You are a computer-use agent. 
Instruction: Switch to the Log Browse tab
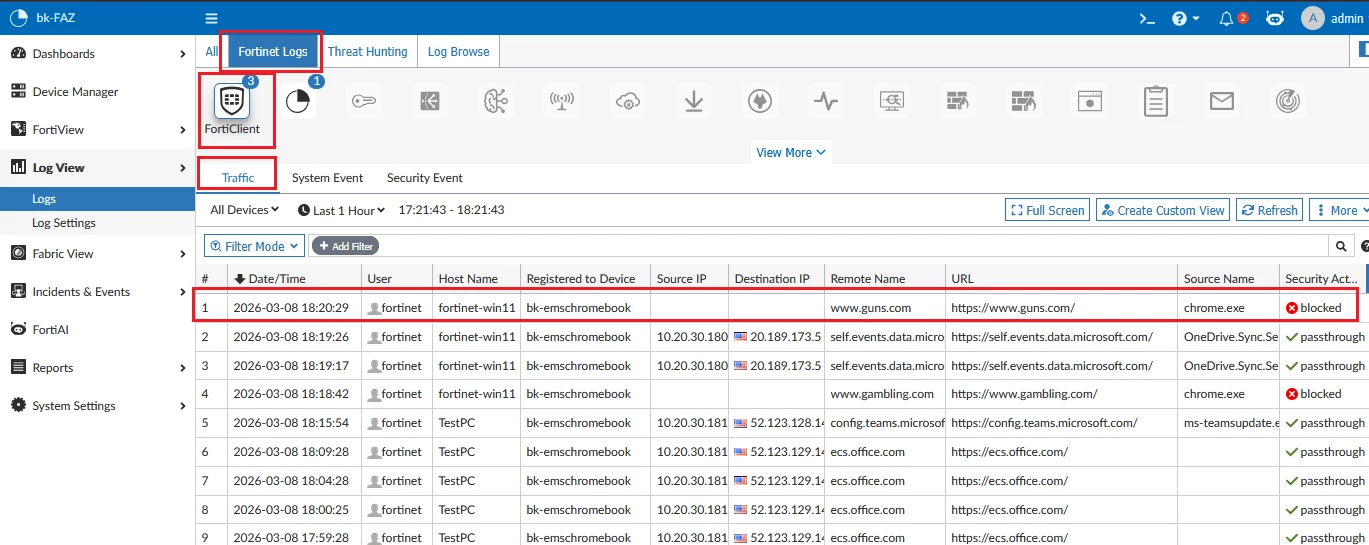point(459,51)
